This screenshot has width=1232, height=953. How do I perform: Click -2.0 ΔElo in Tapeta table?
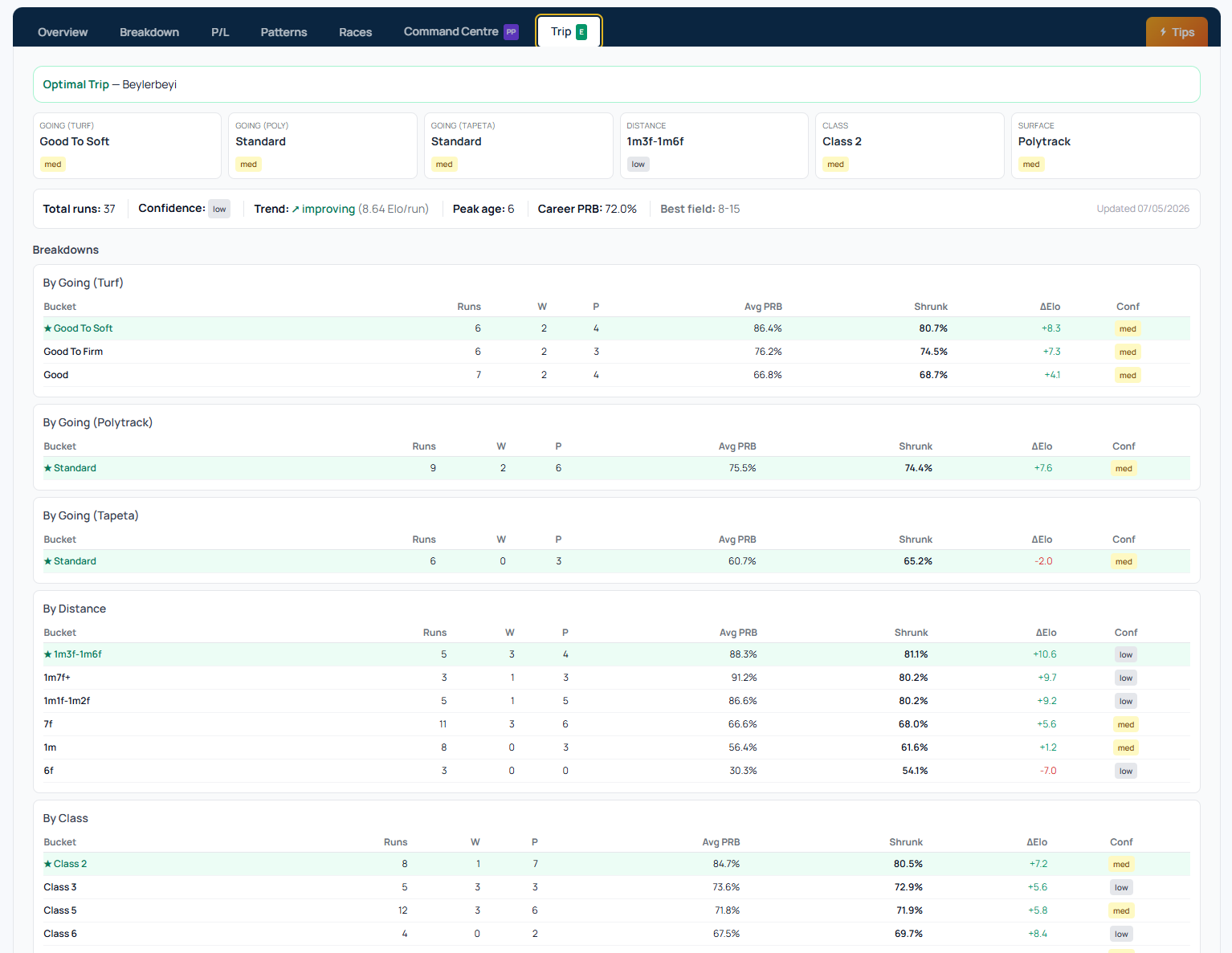pos(1043,561)
